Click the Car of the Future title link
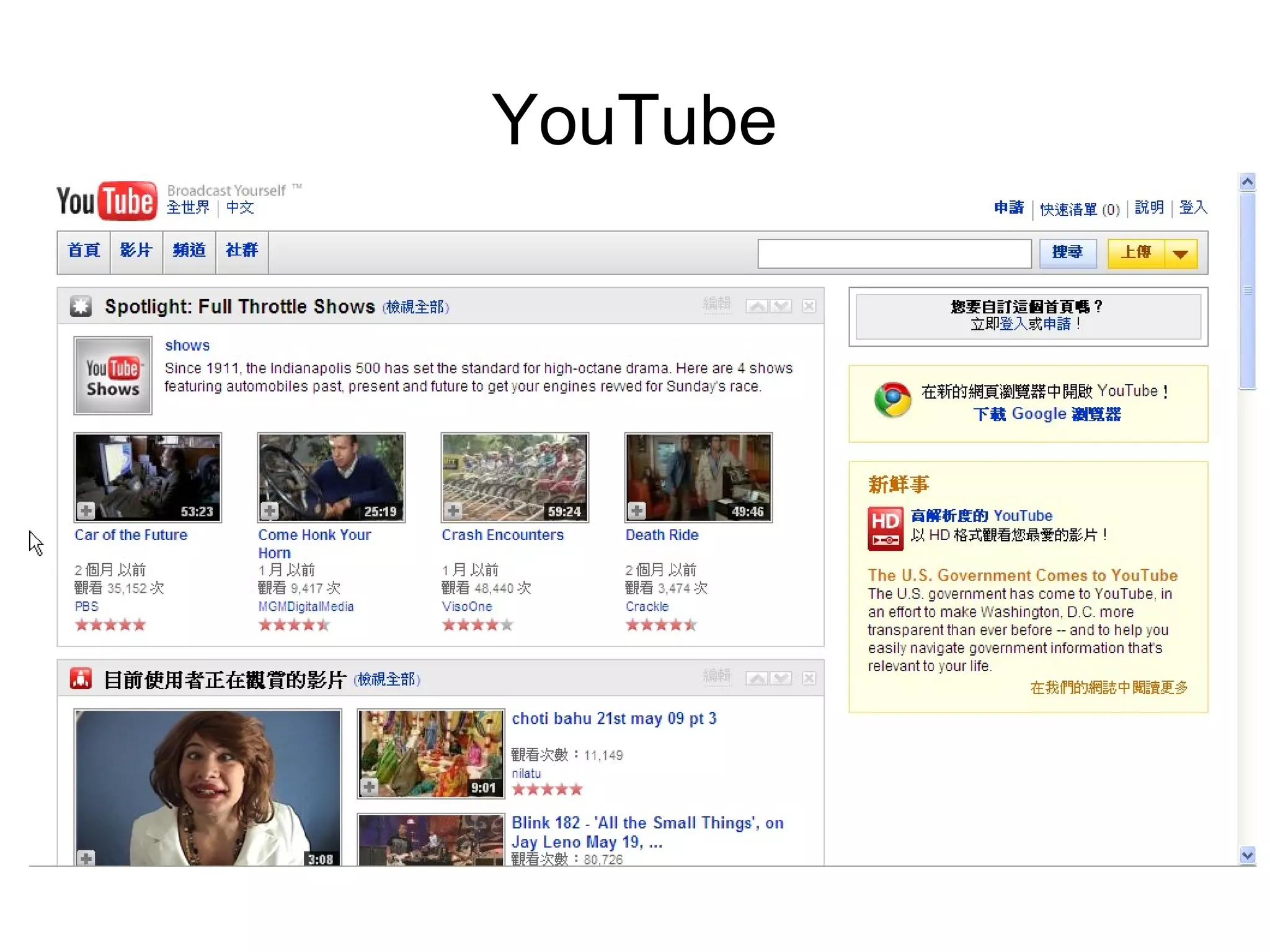This screenshot has width=1270, height=952. tap(131, 535)
